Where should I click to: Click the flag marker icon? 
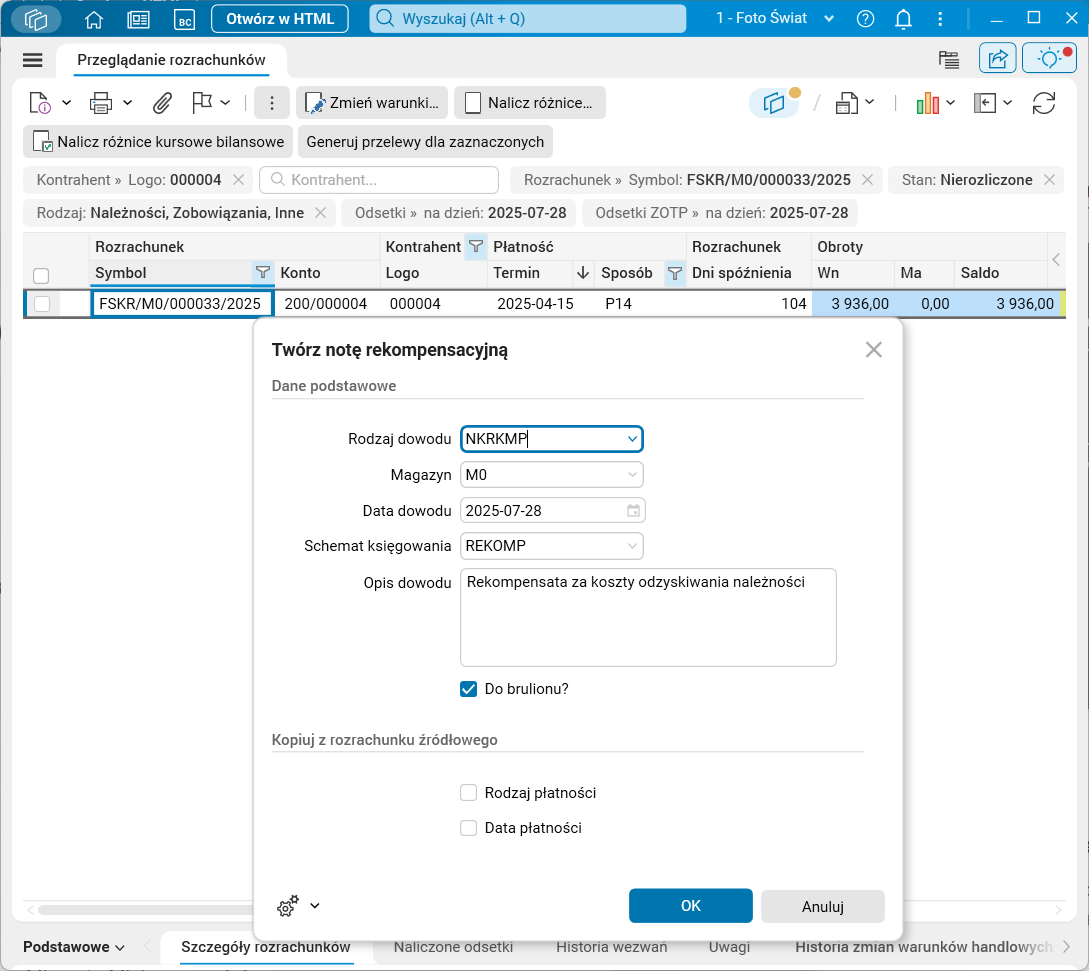pyautogui.click(x=201, y=103)
